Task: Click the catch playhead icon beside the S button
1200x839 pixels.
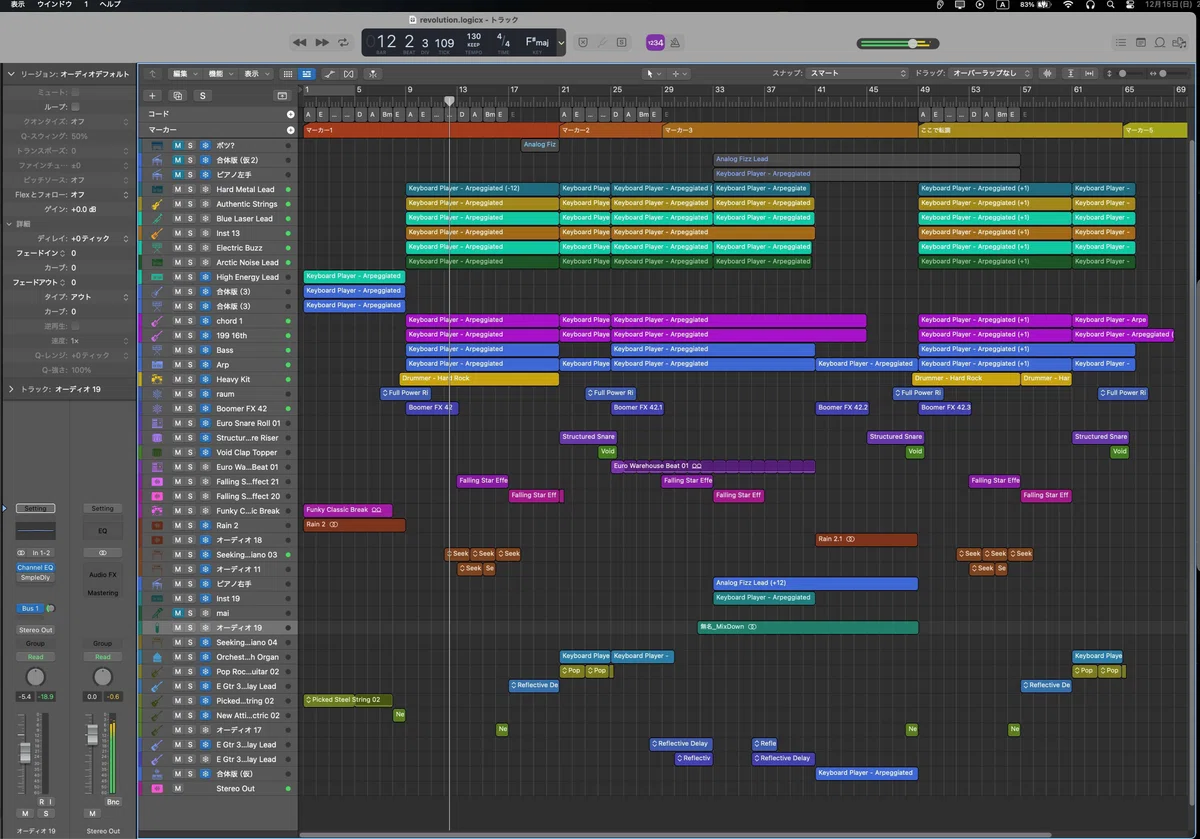Action: pyautogui.click(x=282, y=95)
